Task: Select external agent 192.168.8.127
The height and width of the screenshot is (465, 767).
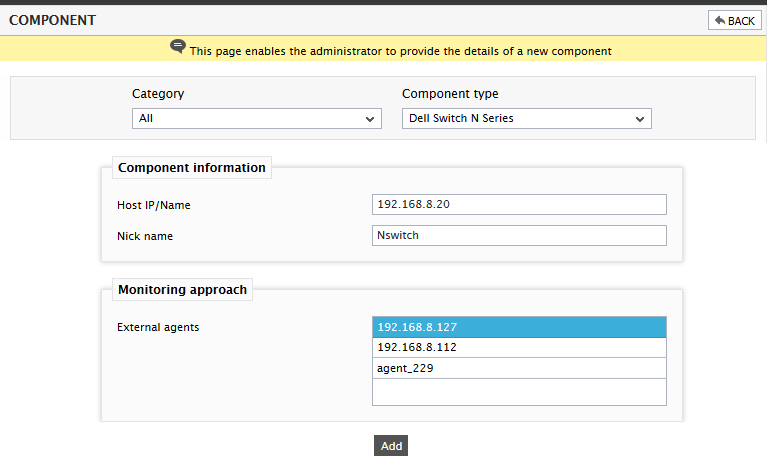Action: [519, 327]
